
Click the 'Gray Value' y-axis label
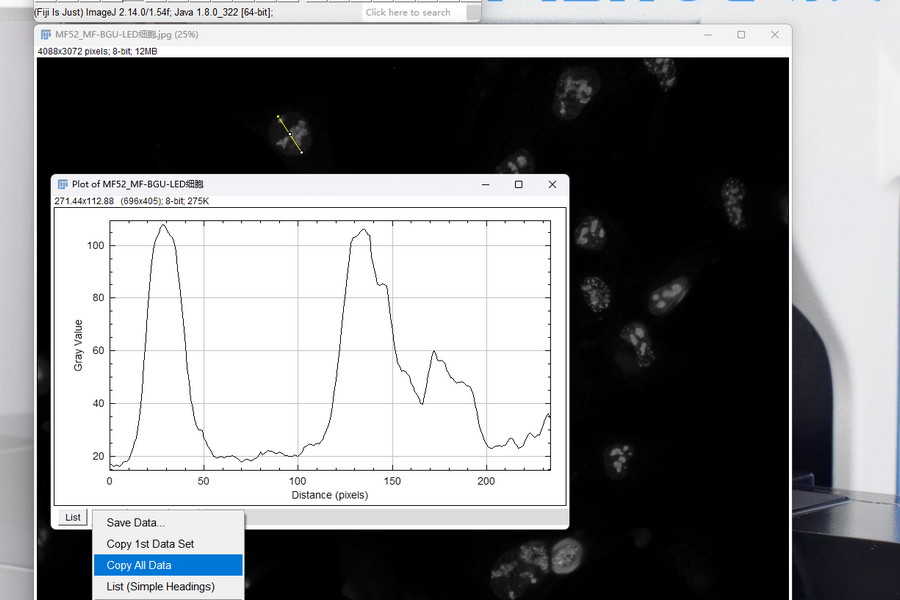(78, 345)
